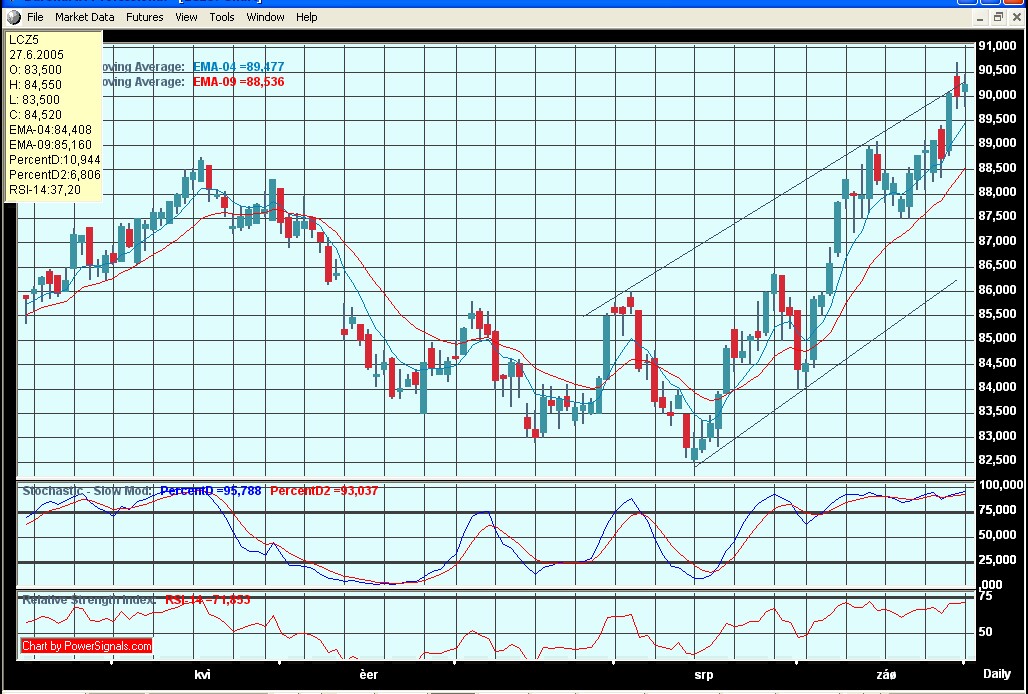1028x694 pixels.
Task: Click the 90,000 price axis label
Action: pos(997,94)
